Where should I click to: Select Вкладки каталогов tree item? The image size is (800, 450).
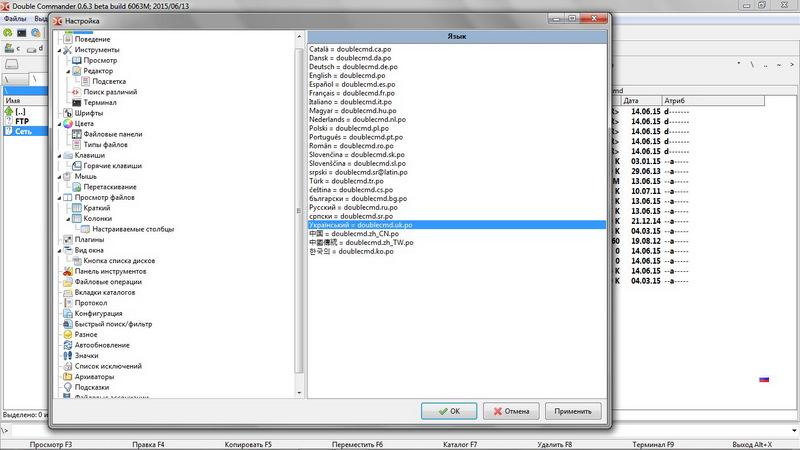coord(105,292)
